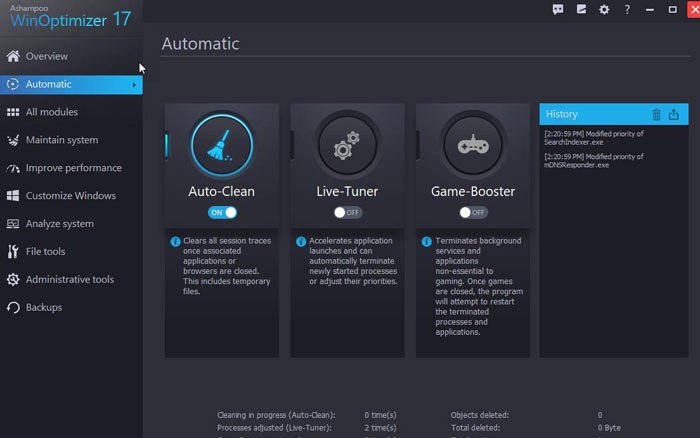
Task: Click the Overview home icon
Action: point(13,56)
